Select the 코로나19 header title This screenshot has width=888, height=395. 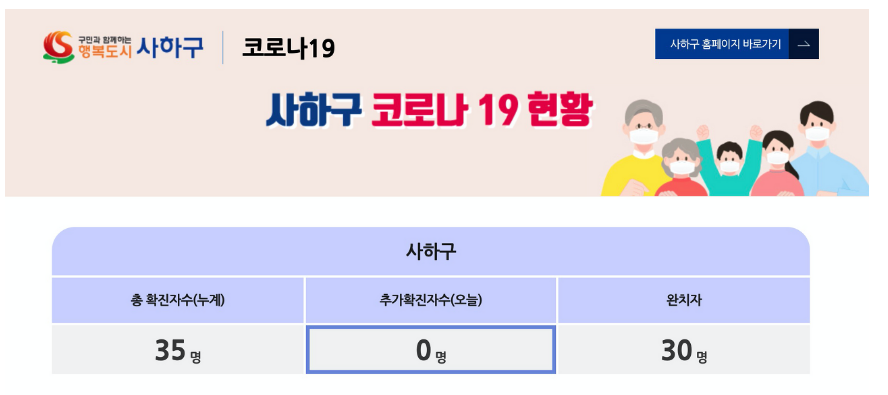pos(289,48)
